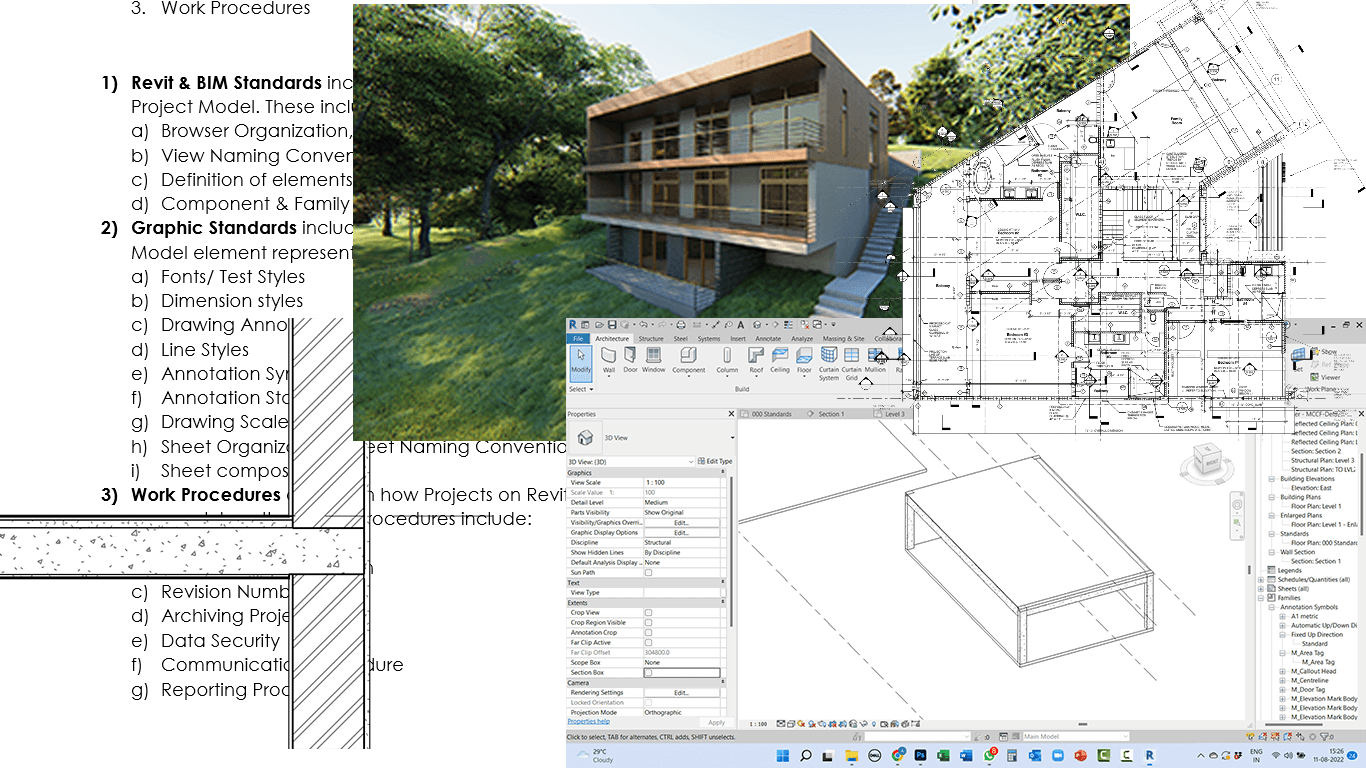Viewport: 1366px width, 768px height.
Task: Click the taskbar search magnifier
Action: [x=805, y=755]
